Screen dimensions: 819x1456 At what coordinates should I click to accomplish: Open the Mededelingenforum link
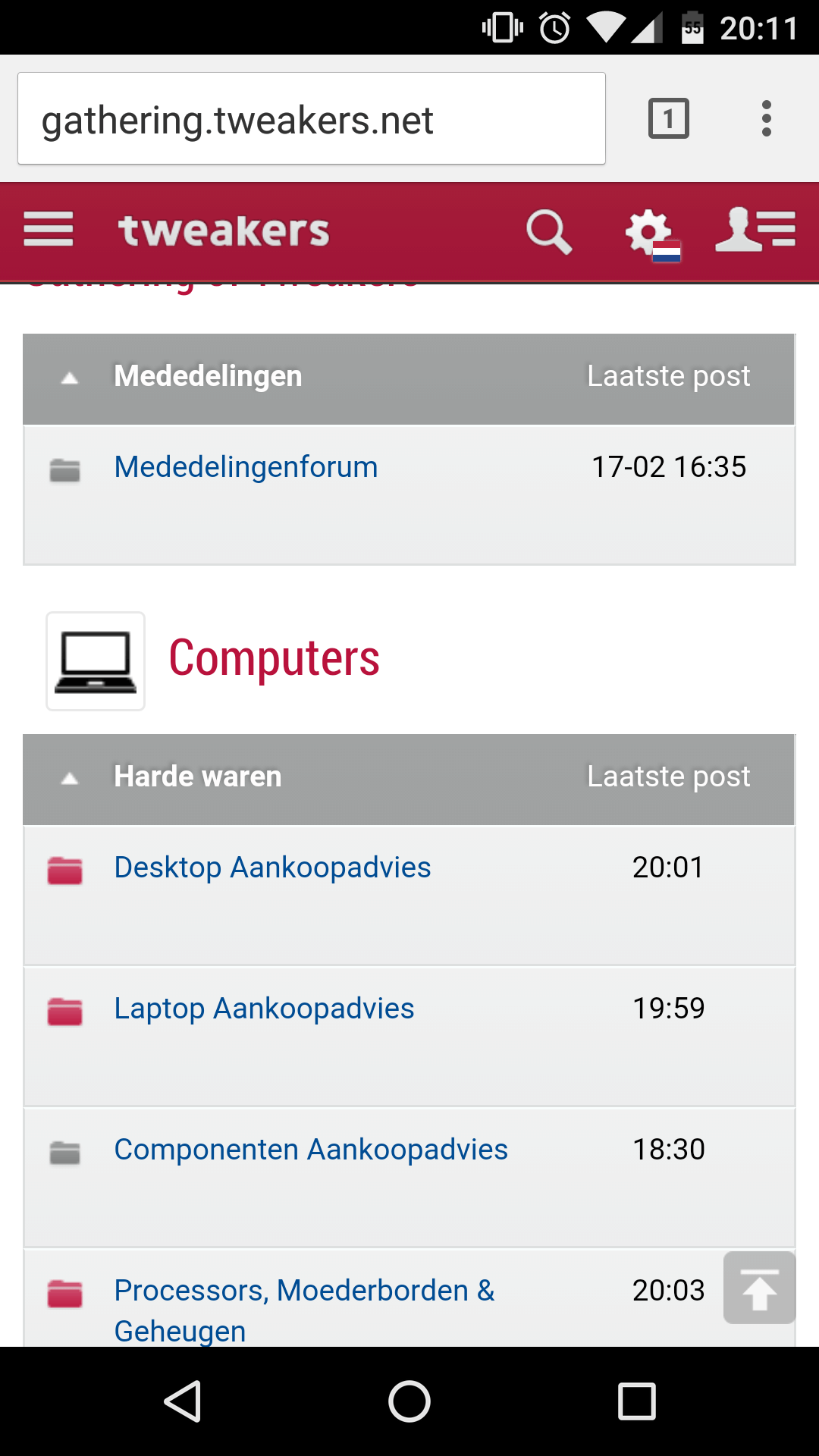coord(246,467)
